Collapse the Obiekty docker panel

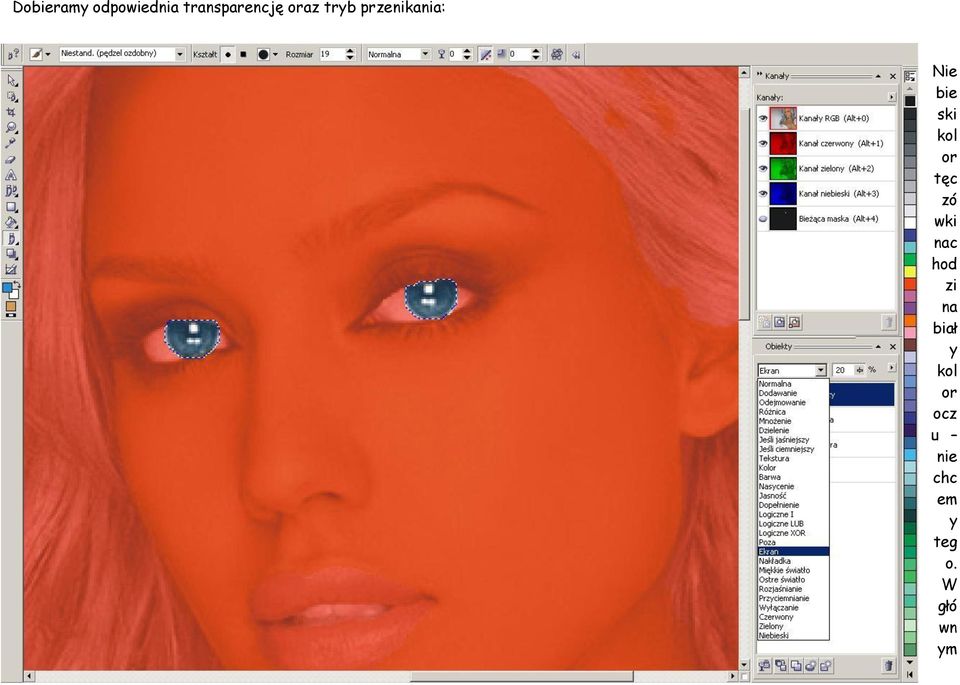878,346
